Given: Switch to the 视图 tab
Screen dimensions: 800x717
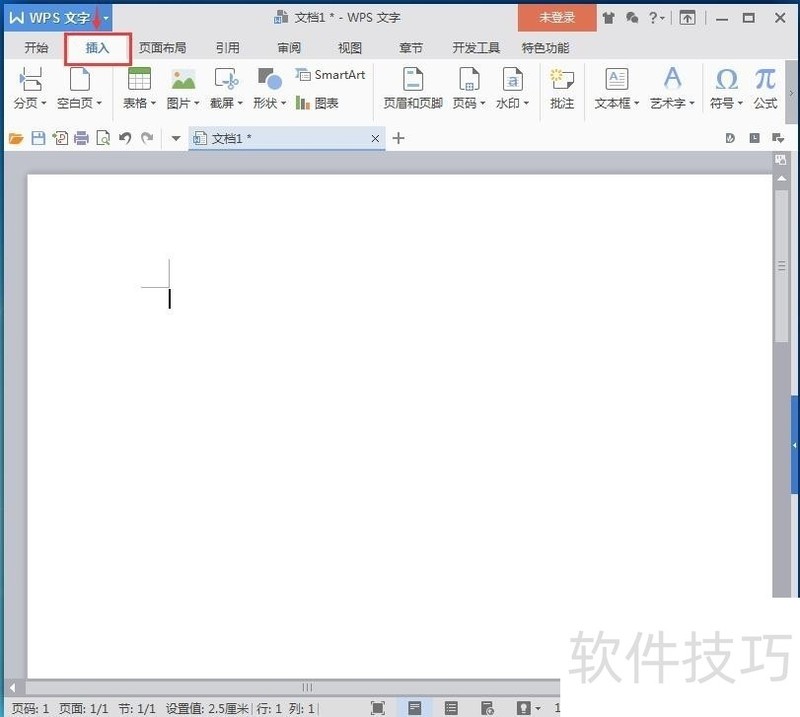Looking at the screenshot, I should coord(350,48).
